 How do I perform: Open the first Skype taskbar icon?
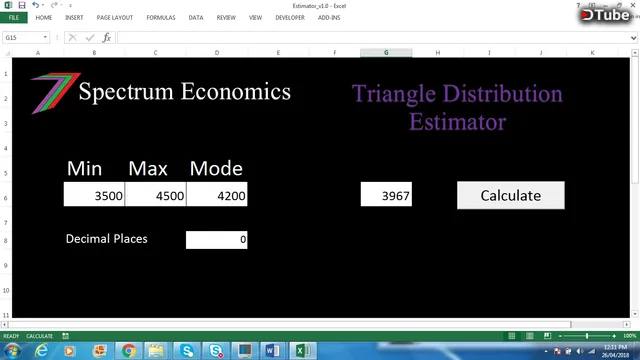pyautogui.click(x=187, y=351)
